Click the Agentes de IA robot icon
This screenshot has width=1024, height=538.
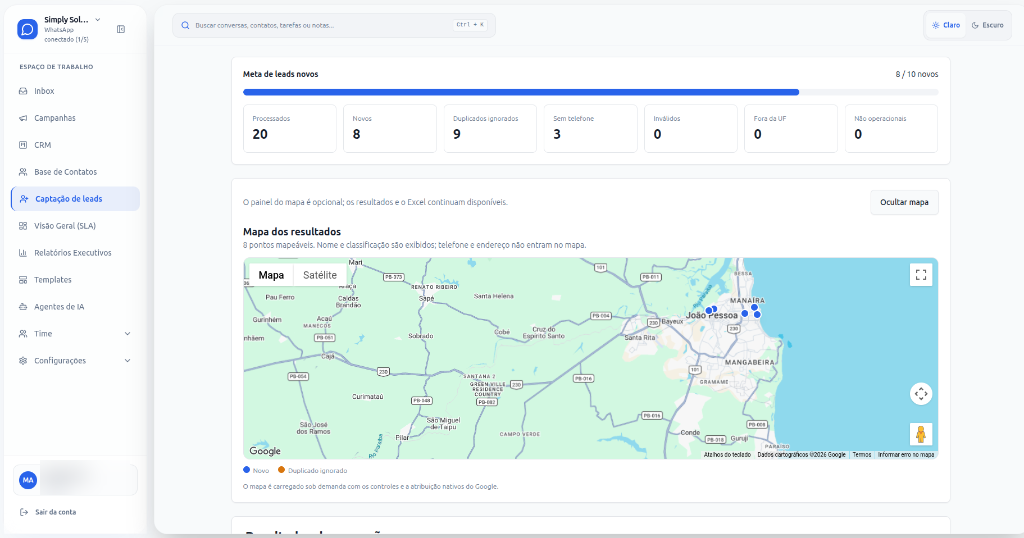coord(23,306)
